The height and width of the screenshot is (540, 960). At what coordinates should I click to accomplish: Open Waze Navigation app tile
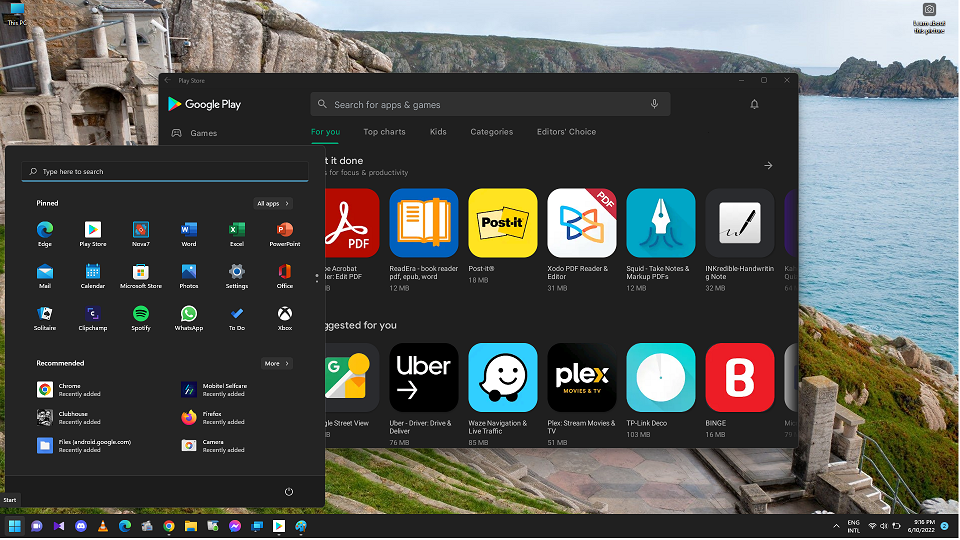(503, 377)
